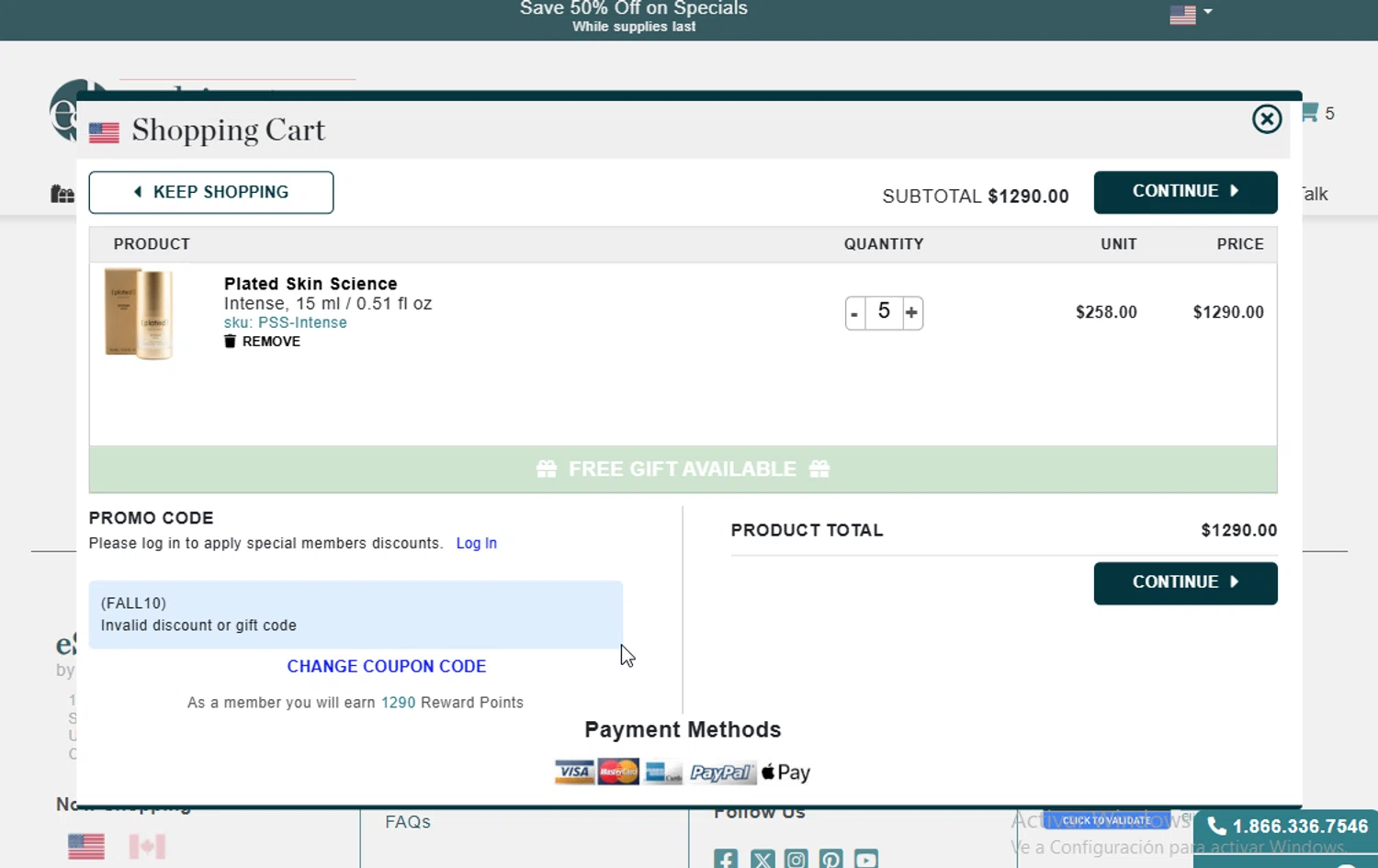
Task: Click the 1290 Reward Points number
Action: [x=399, y=703]
